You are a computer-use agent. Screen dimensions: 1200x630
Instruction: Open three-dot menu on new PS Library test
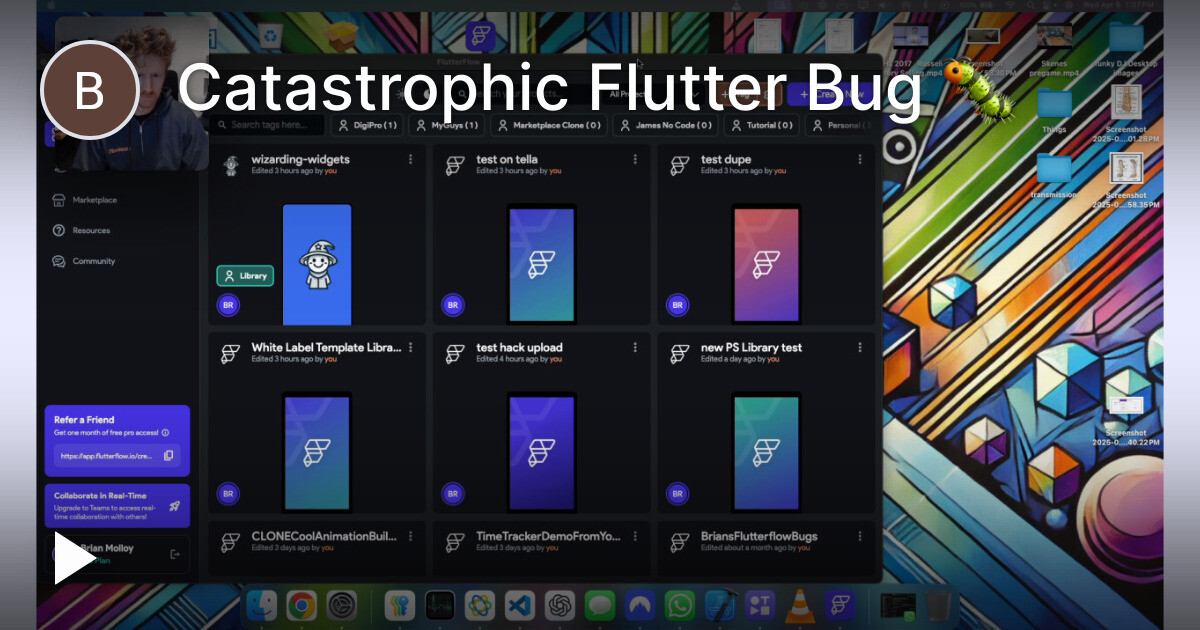coord(860,347)
